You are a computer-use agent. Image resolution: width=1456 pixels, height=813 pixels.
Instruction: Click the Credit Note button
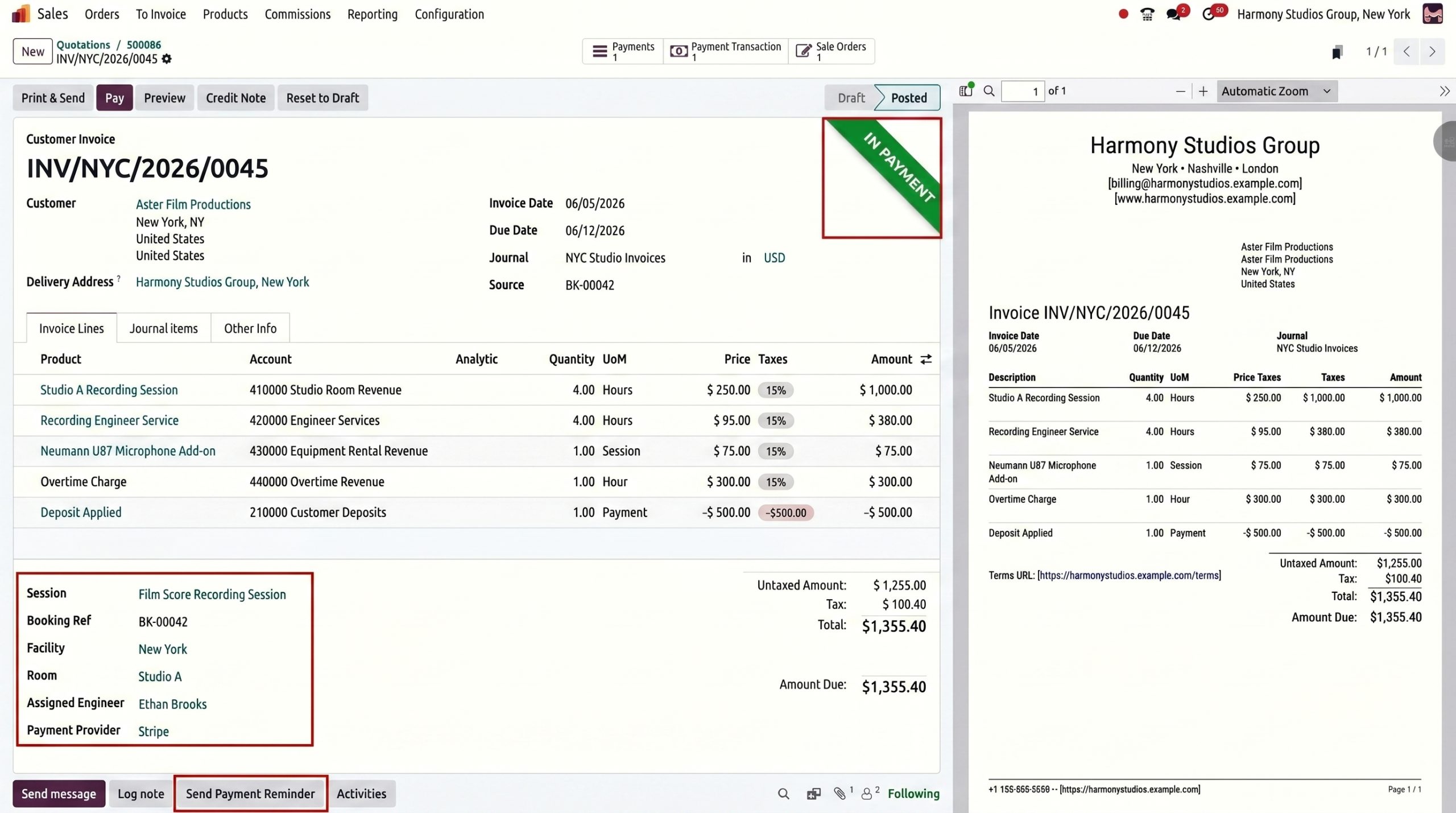236,98
